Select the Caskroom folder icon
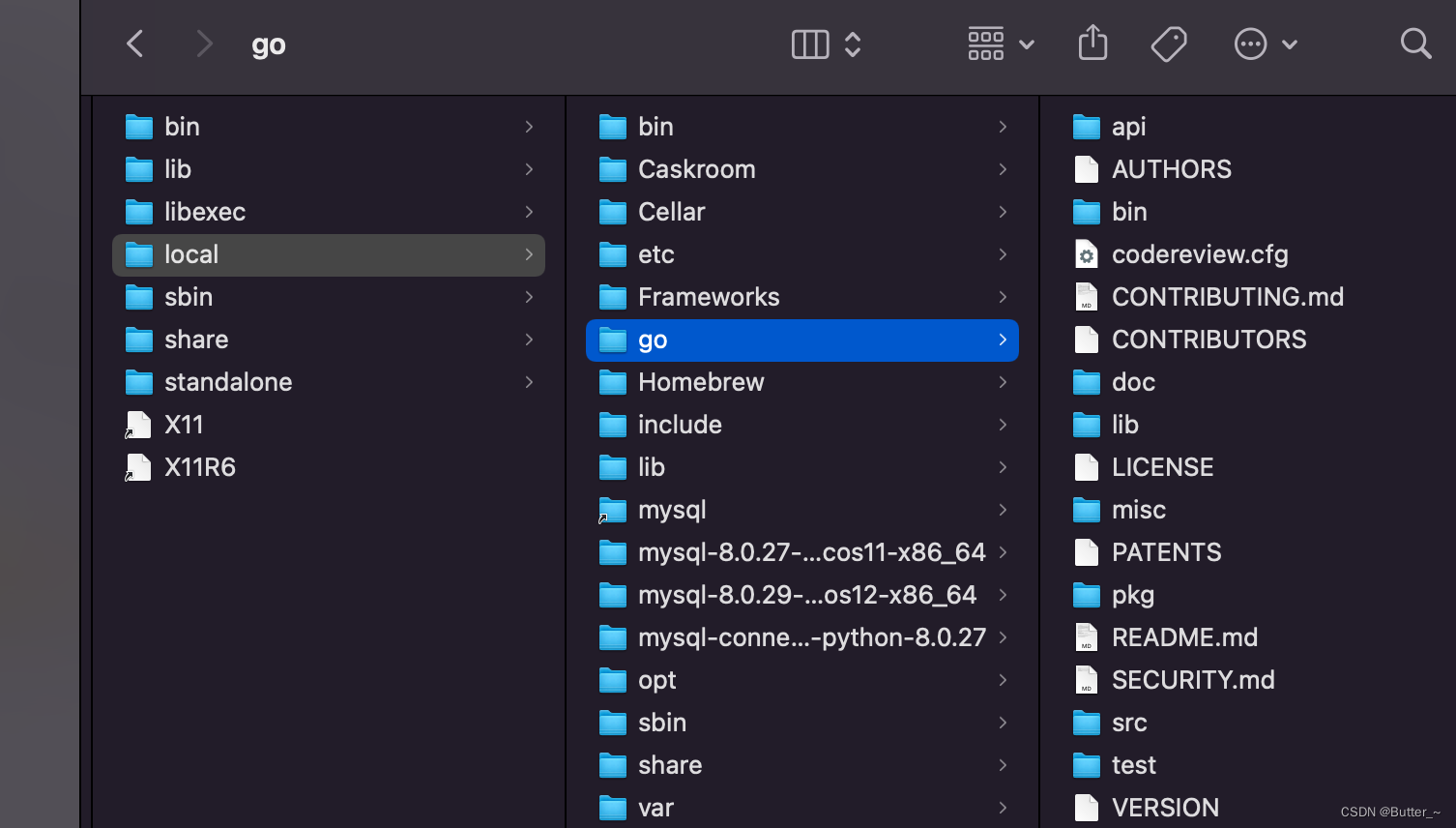 (613, 169)
